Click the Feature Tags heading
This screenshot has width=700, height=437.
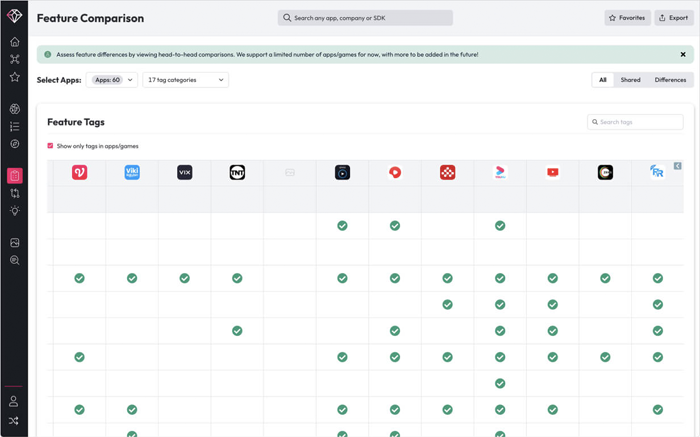76,122
